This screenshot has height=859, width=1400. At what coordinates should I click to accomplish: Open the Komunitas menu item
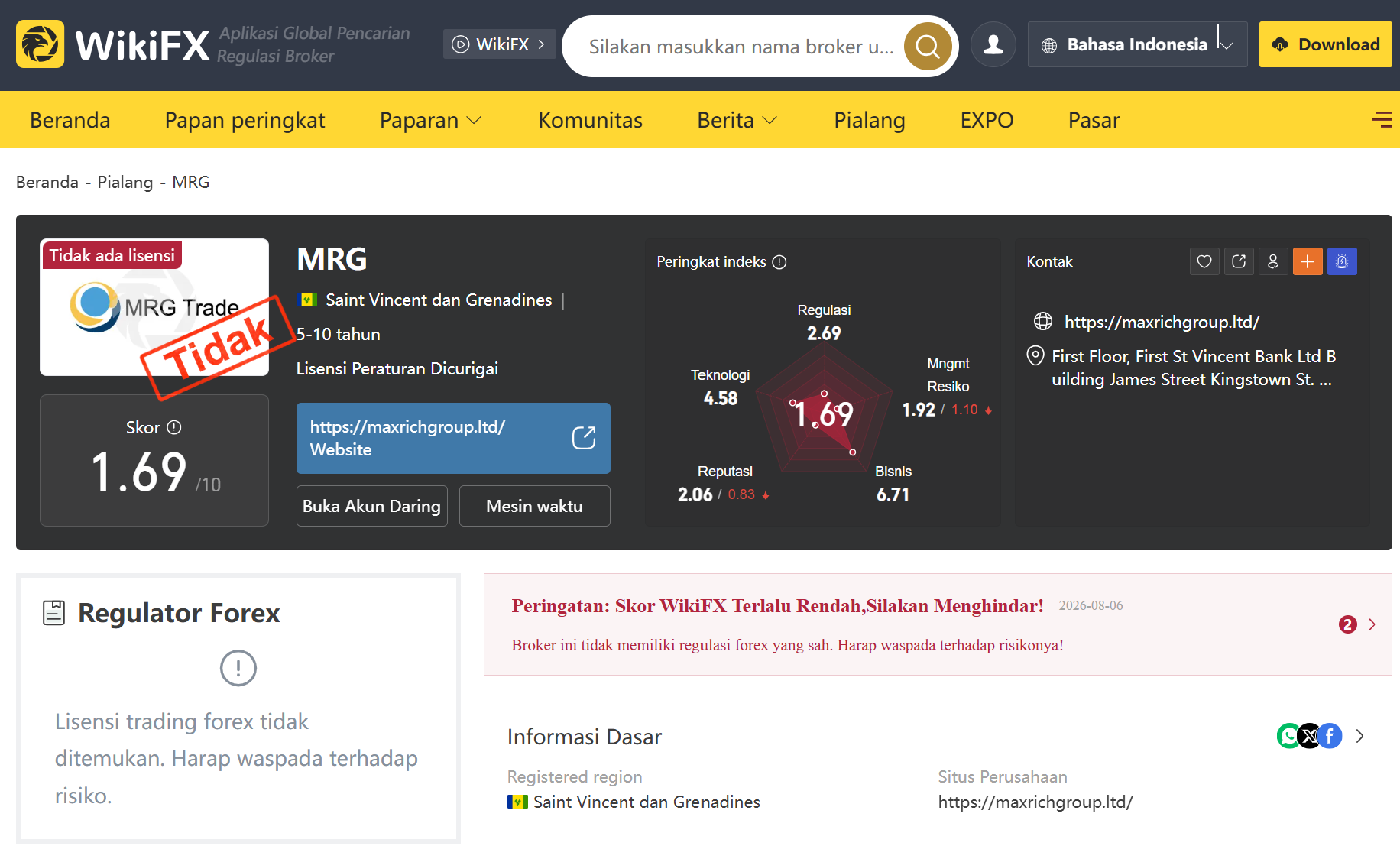(x=590, y=120)
